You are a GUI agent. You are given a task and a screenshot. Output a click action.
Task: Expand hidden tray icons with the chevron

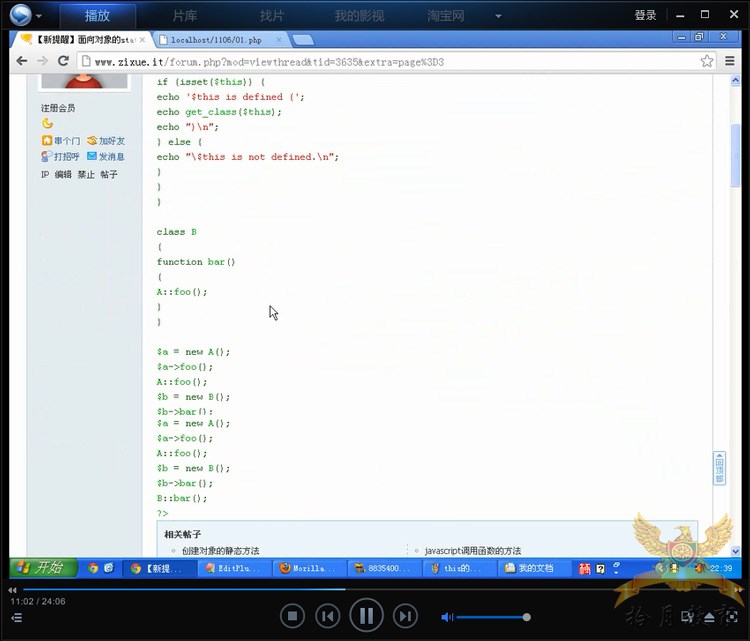pos(661,568)
